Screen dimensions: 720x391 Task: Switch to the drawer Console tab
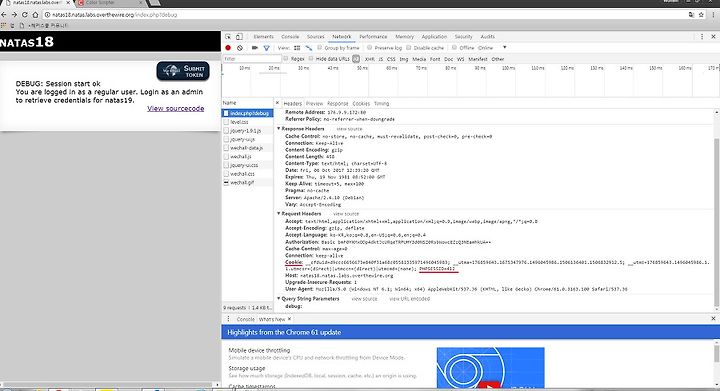[245, 319]
